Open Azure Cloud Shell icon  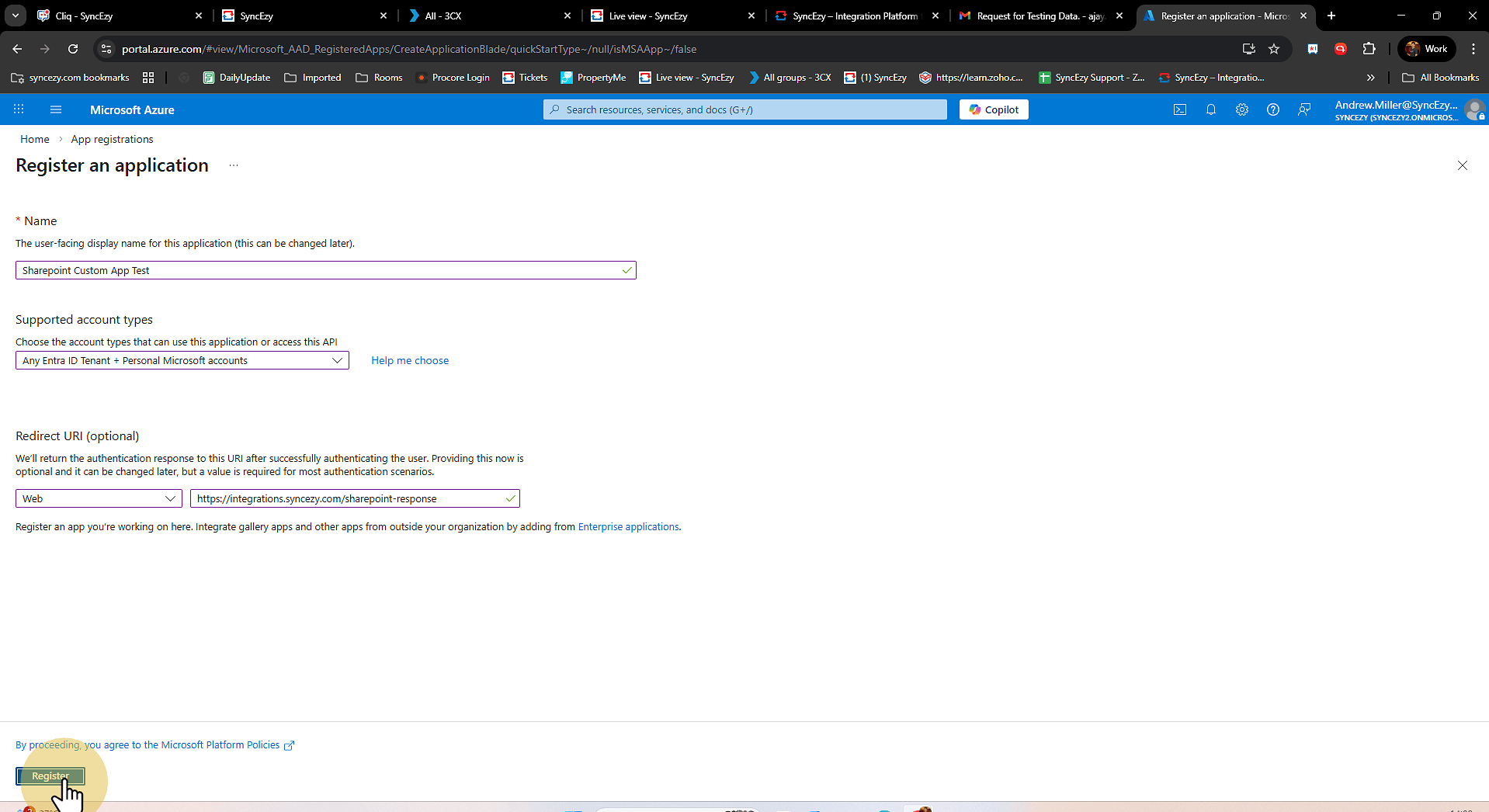(x=1179, y=109)
